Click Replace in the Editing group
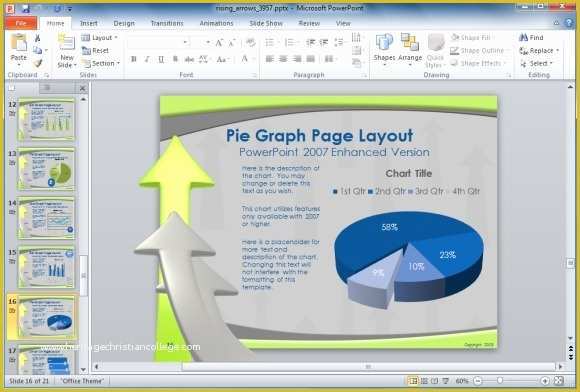 click(x=539, y=50)
